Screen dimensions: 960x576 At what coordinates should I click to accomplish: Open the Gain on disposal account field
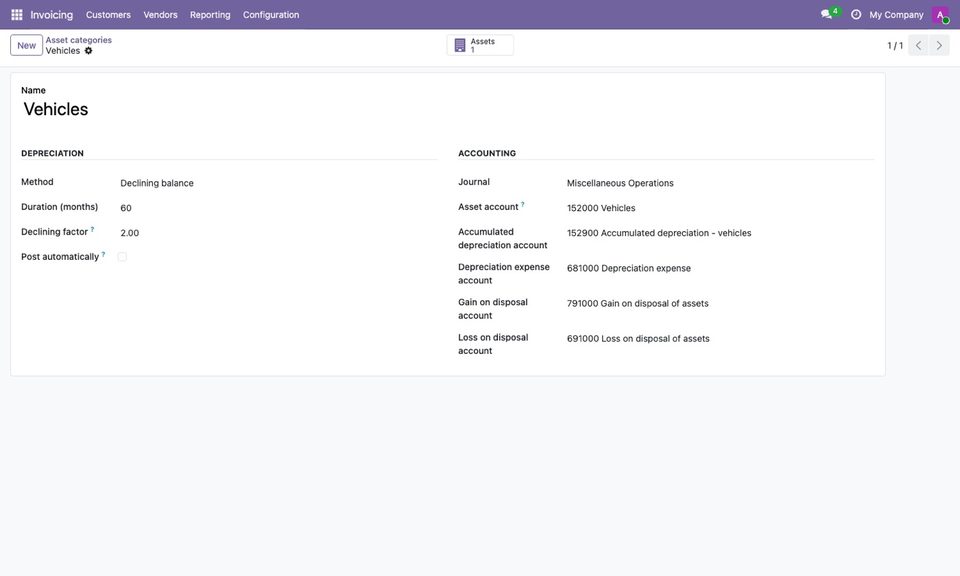(x=721, y=304)
